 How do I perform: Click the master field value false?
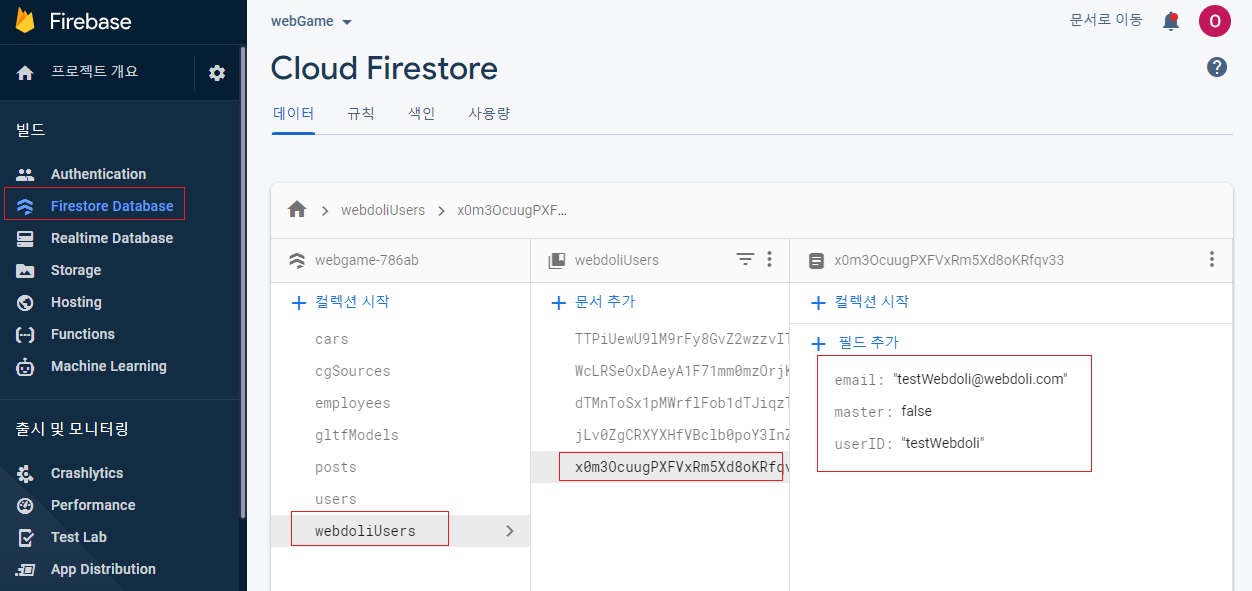(x=917, y=411)
